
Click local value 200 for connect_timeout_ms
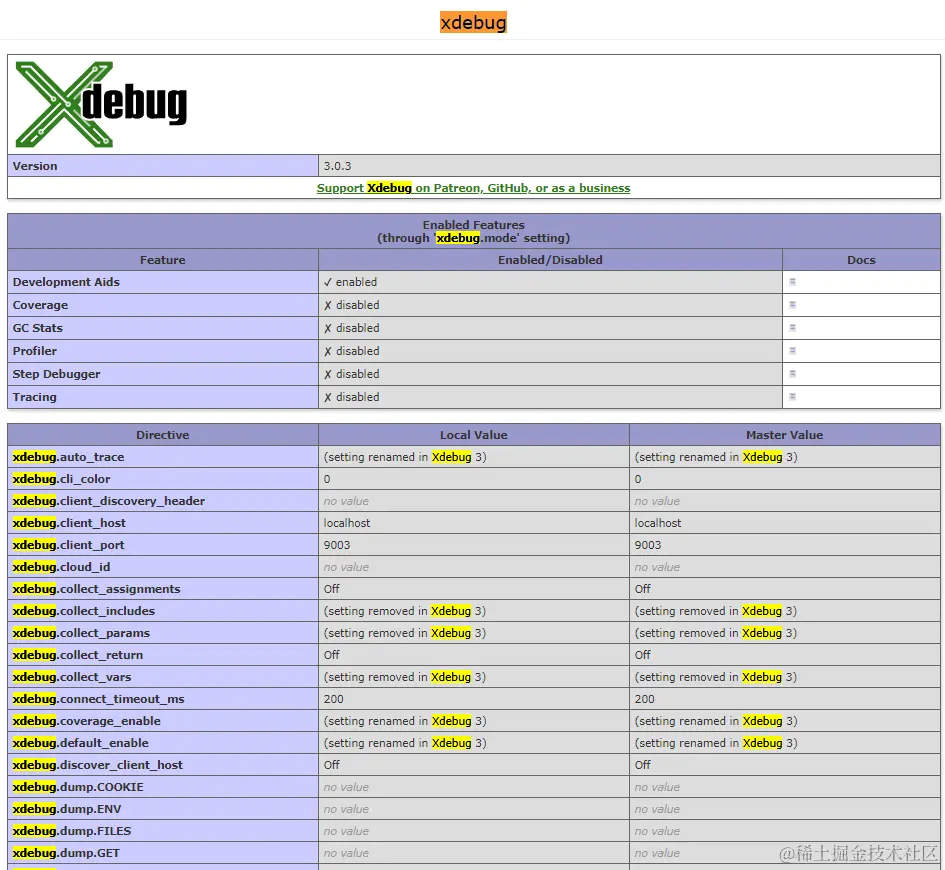(x=333, y=699)
